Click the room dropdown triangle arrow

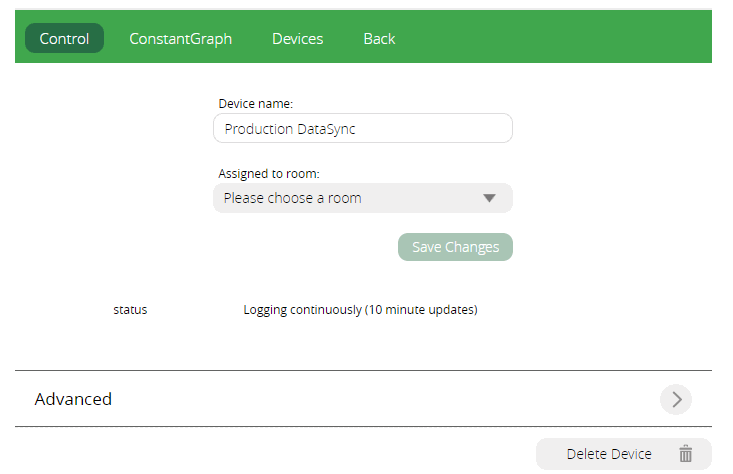pos(489,198)
